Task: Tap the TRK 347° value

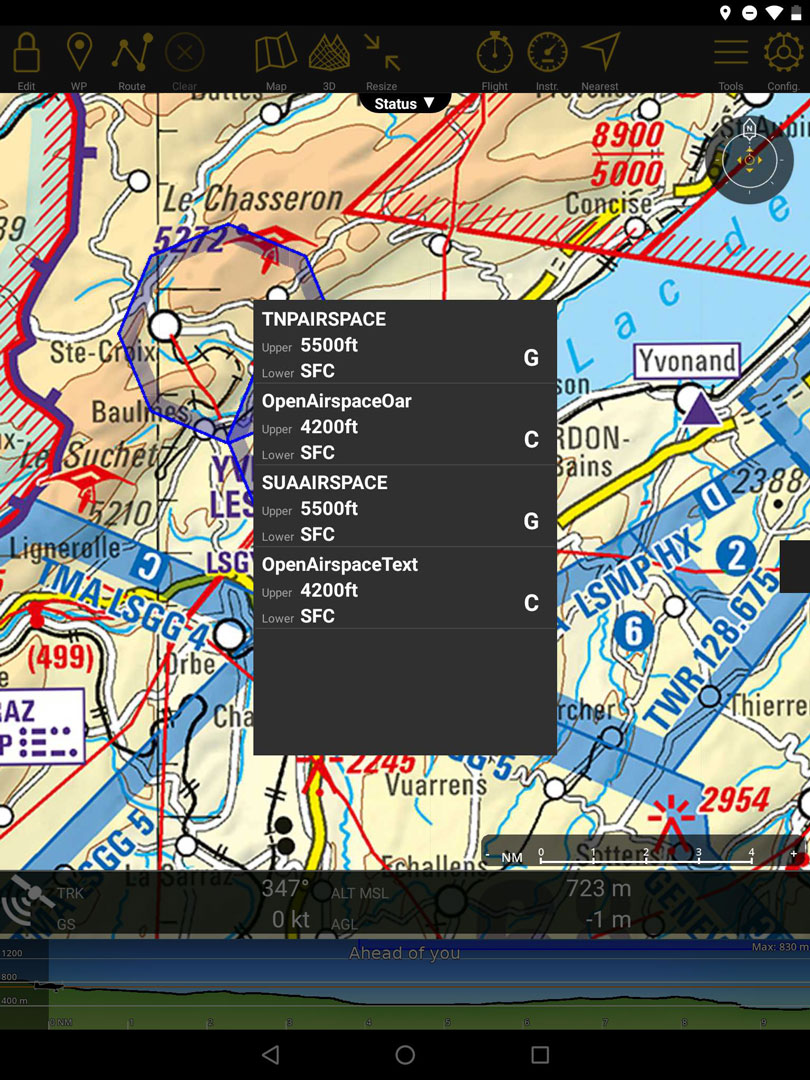Action: [285, 889]
